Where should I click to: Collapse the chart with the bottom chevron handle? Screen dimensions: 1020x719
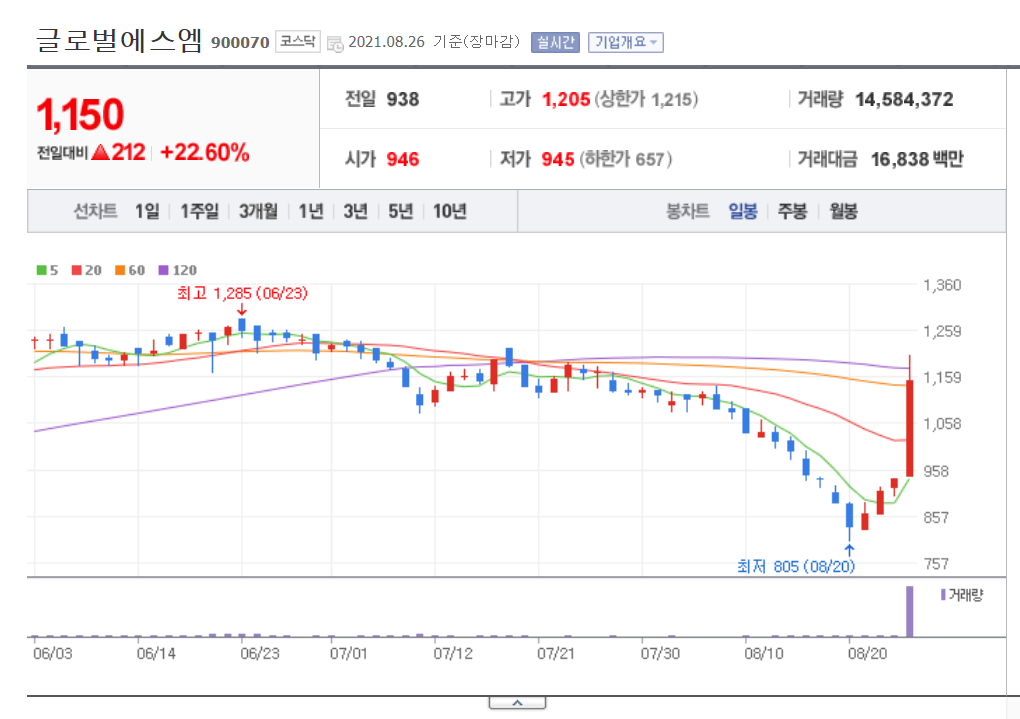tap(517, 703)
